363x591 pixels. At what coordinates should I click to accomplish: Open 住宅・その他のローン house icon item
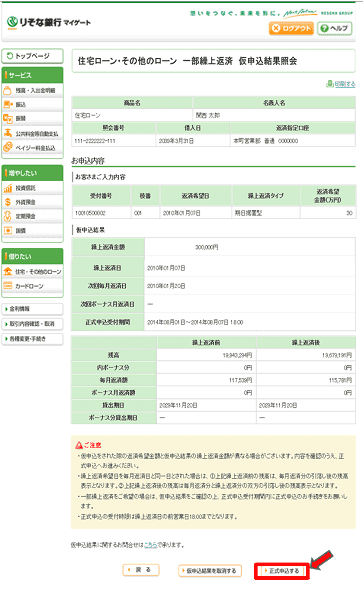pyautogui.click(x=32, y=271)
